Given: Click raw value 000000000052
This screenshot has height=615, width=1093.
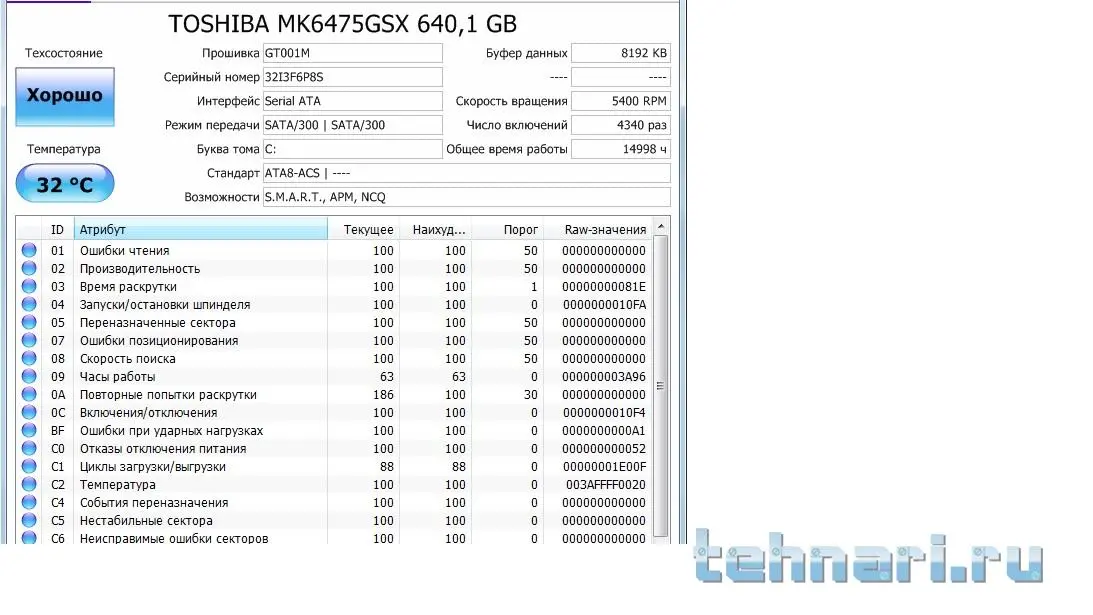Looking at the screenshot, I should [604, 448].
